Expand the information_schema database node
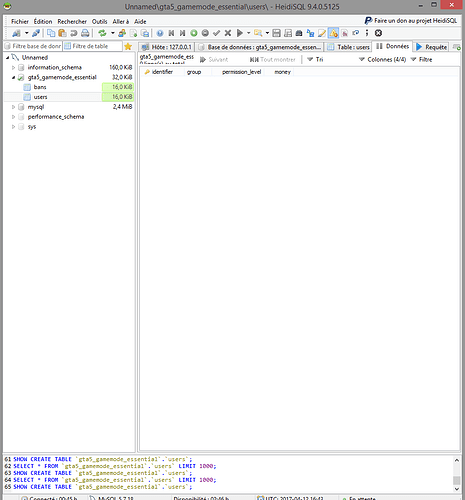 coord(13,67)
